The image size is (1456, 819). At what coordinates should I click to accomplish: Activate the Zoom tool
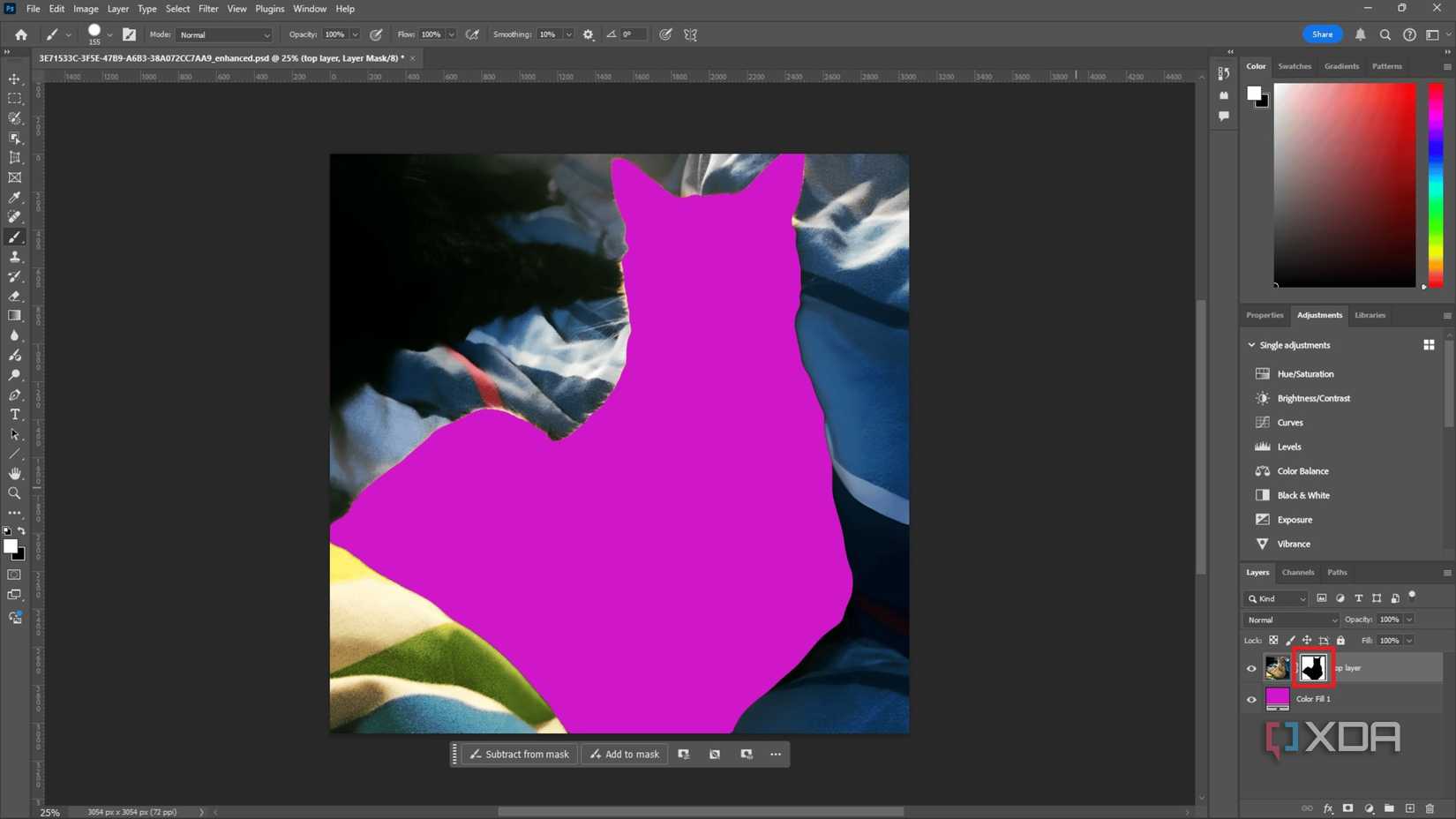pyautogui.click(x=14, y=493)
